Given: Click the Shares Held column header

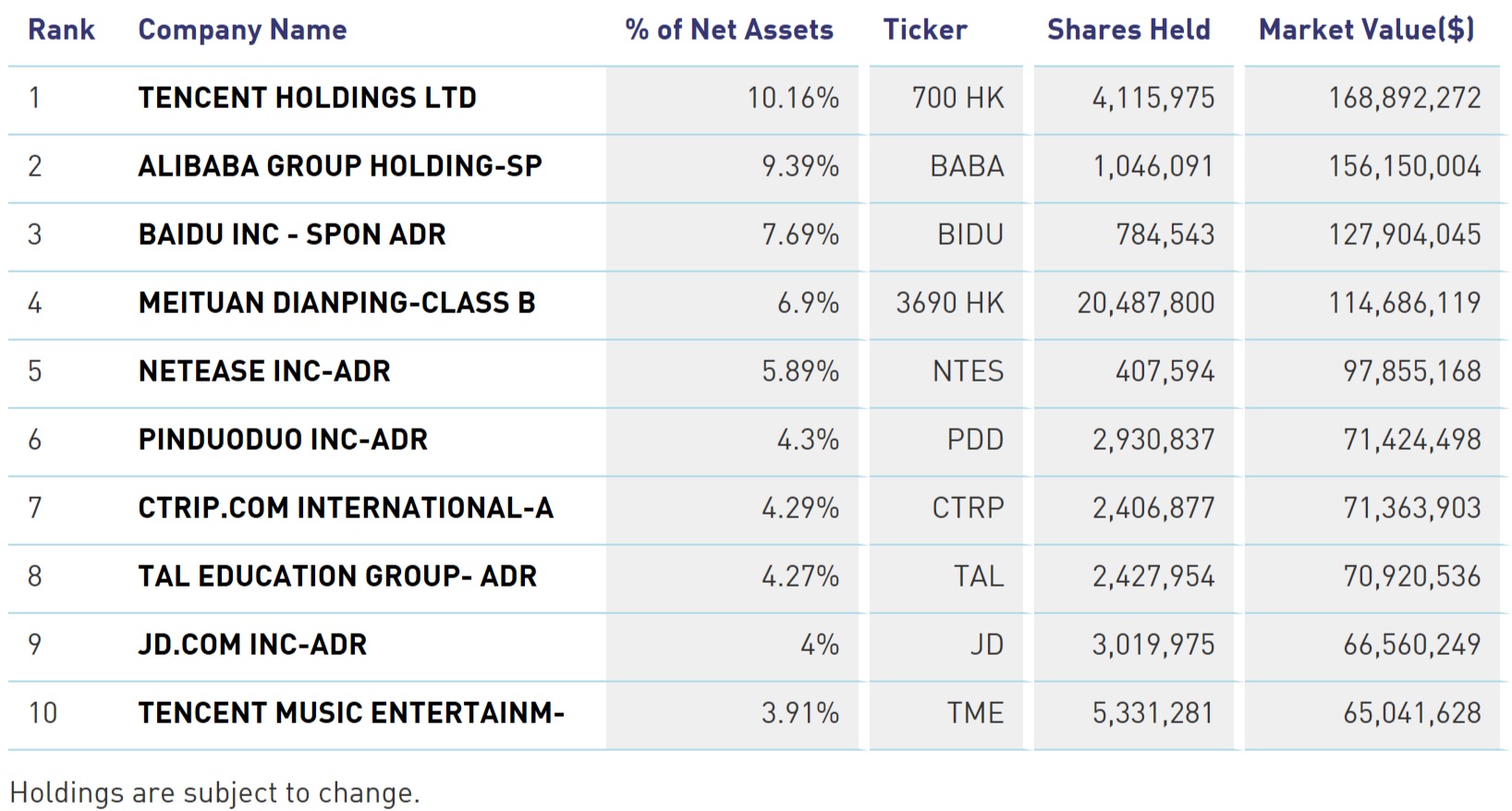Looking at the screenshot, I should click(x=1128, y=30).
